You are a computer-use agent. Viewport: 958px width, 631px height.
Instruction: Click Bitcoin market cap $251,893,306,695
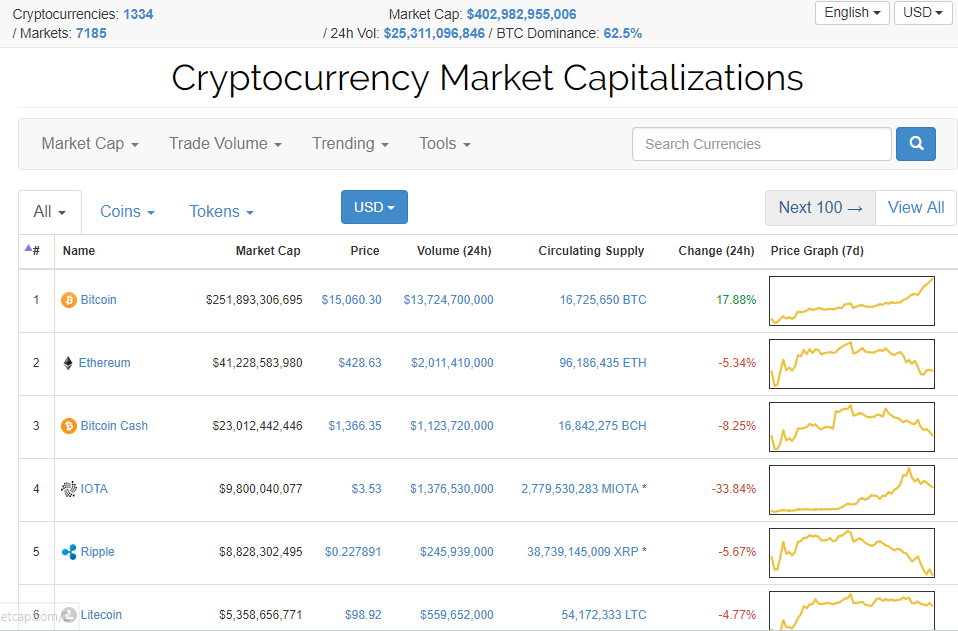point(254,300)
